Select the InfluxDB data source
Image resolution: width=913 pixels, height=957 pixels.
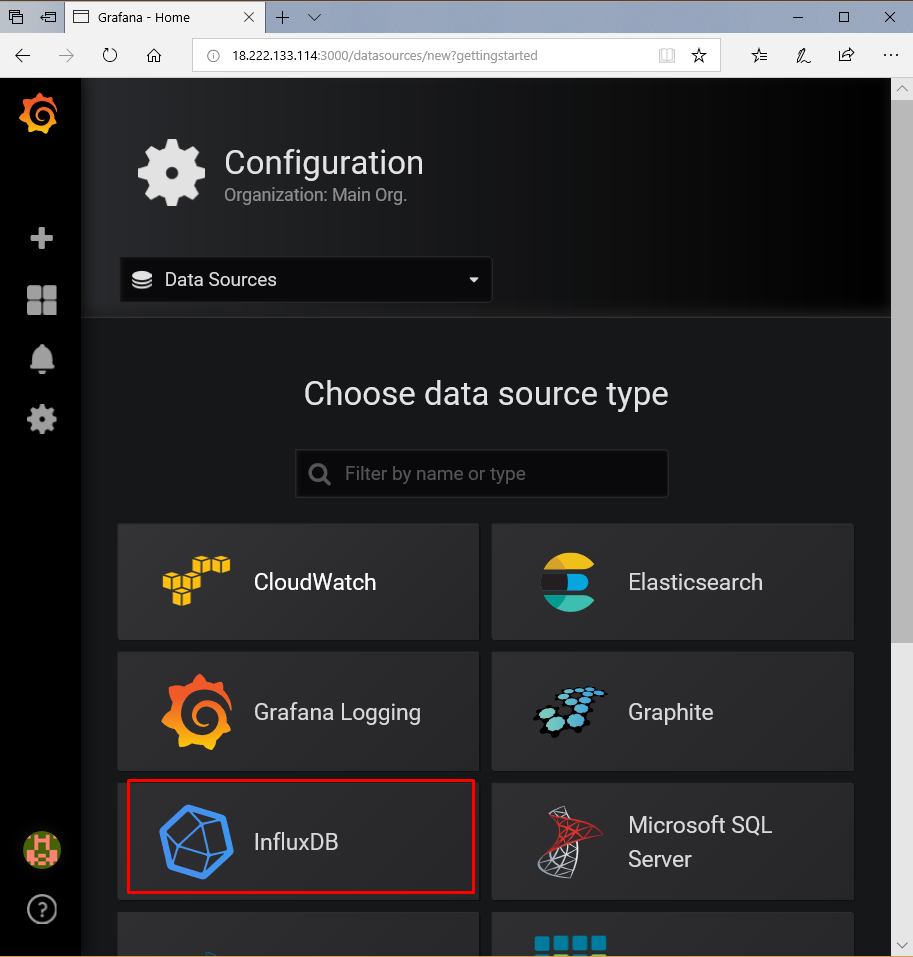pos(298,842)
